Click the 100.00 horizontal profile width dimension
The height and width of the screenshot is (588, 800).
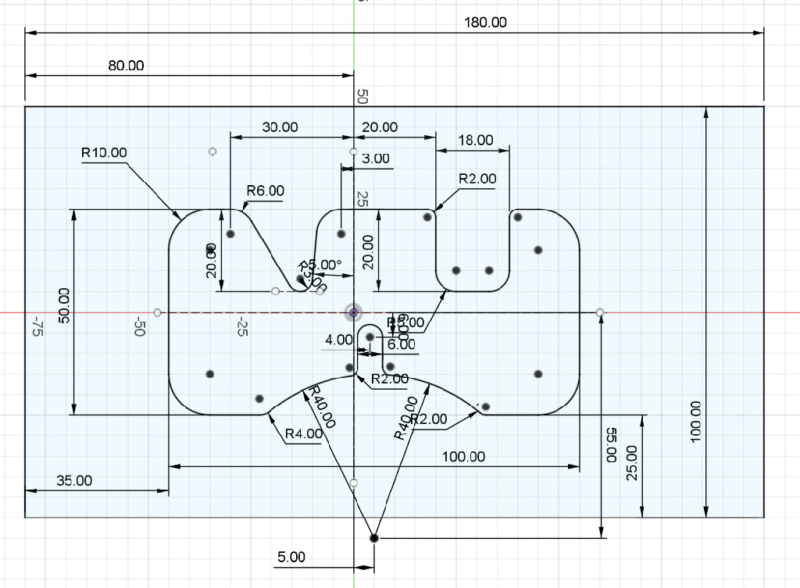(x=461, y=456)
